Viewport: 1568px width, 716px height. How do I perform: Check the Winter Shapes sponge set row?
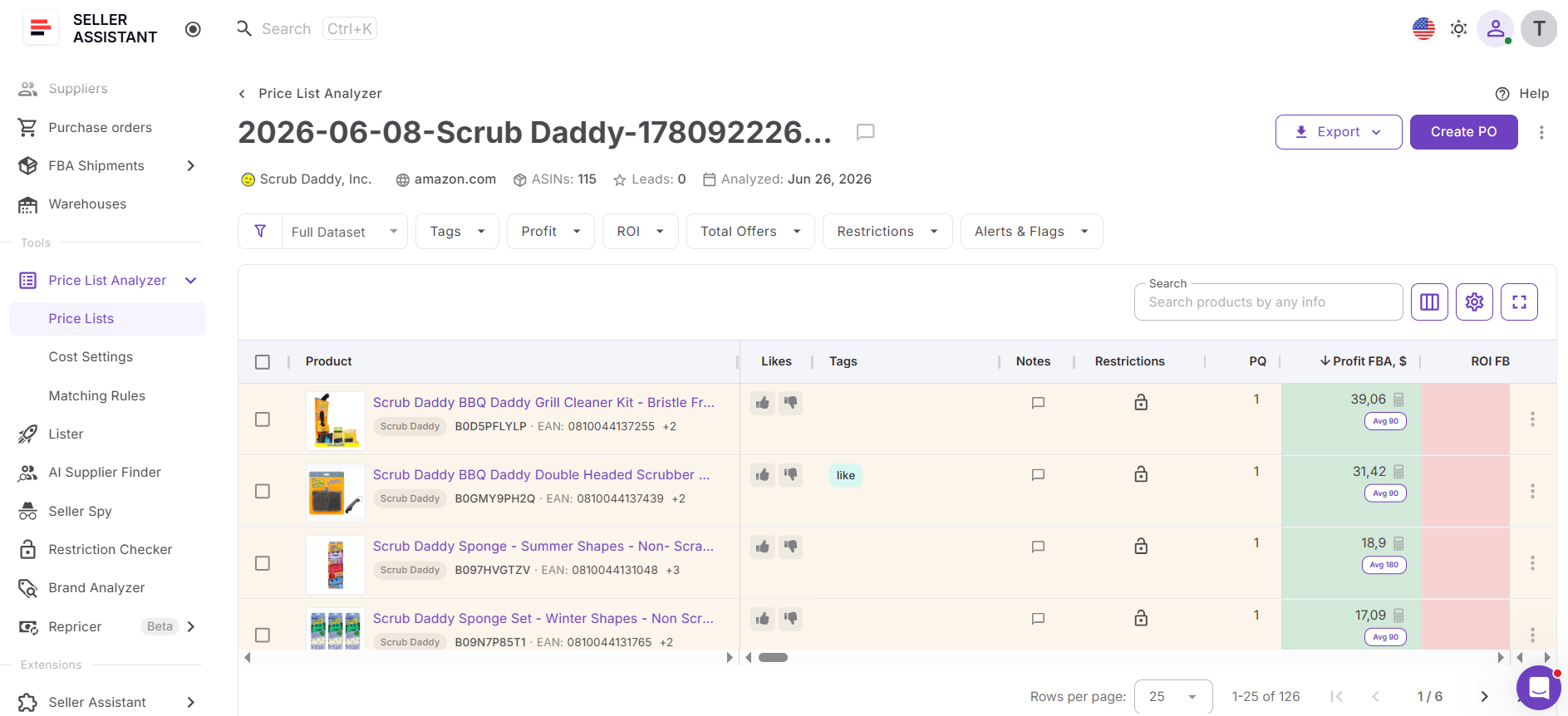coord(263,635)
